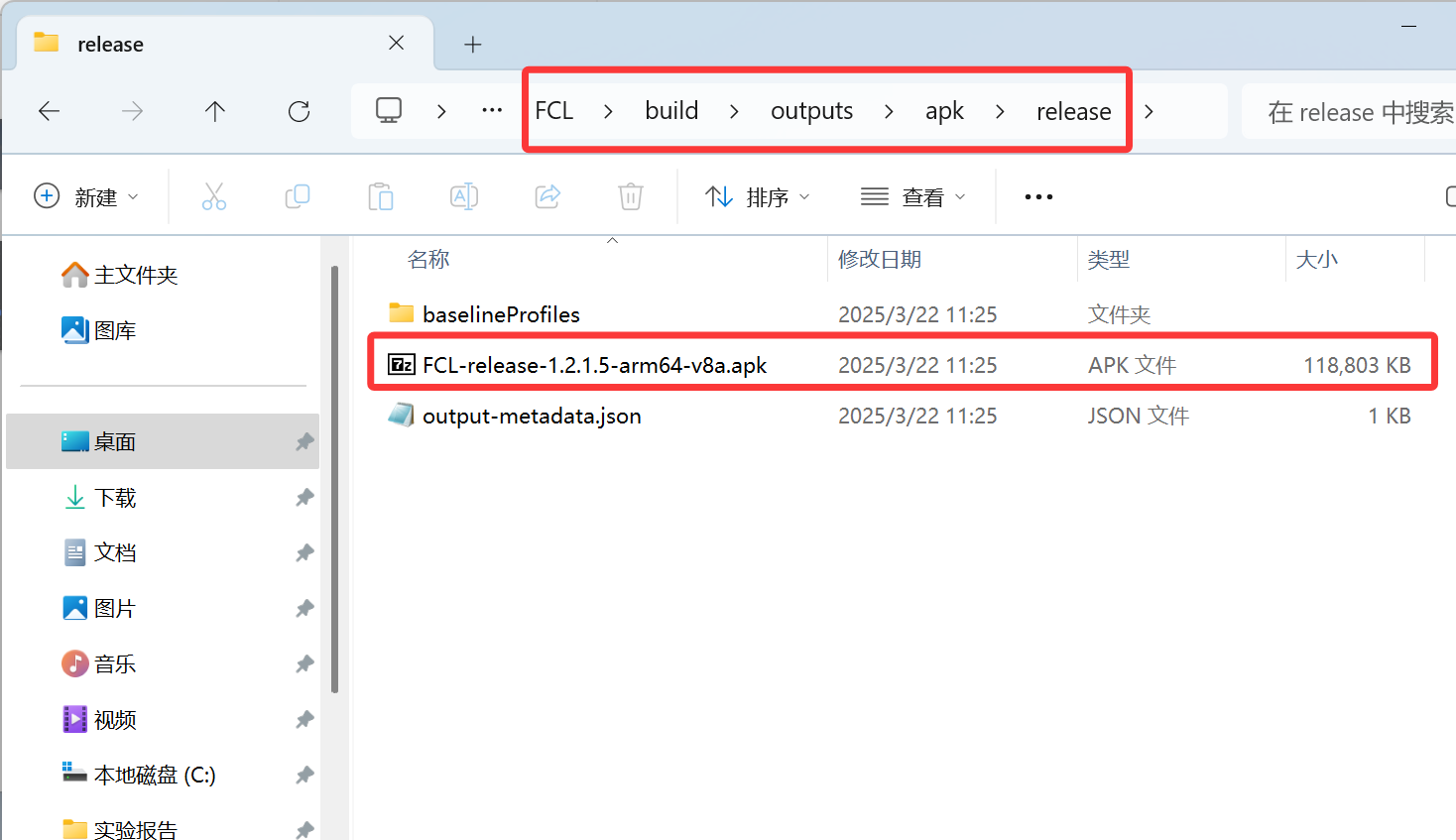1456x840 pixels.
Task: Click the baselineProfiles folder icon
Action: 401,313
